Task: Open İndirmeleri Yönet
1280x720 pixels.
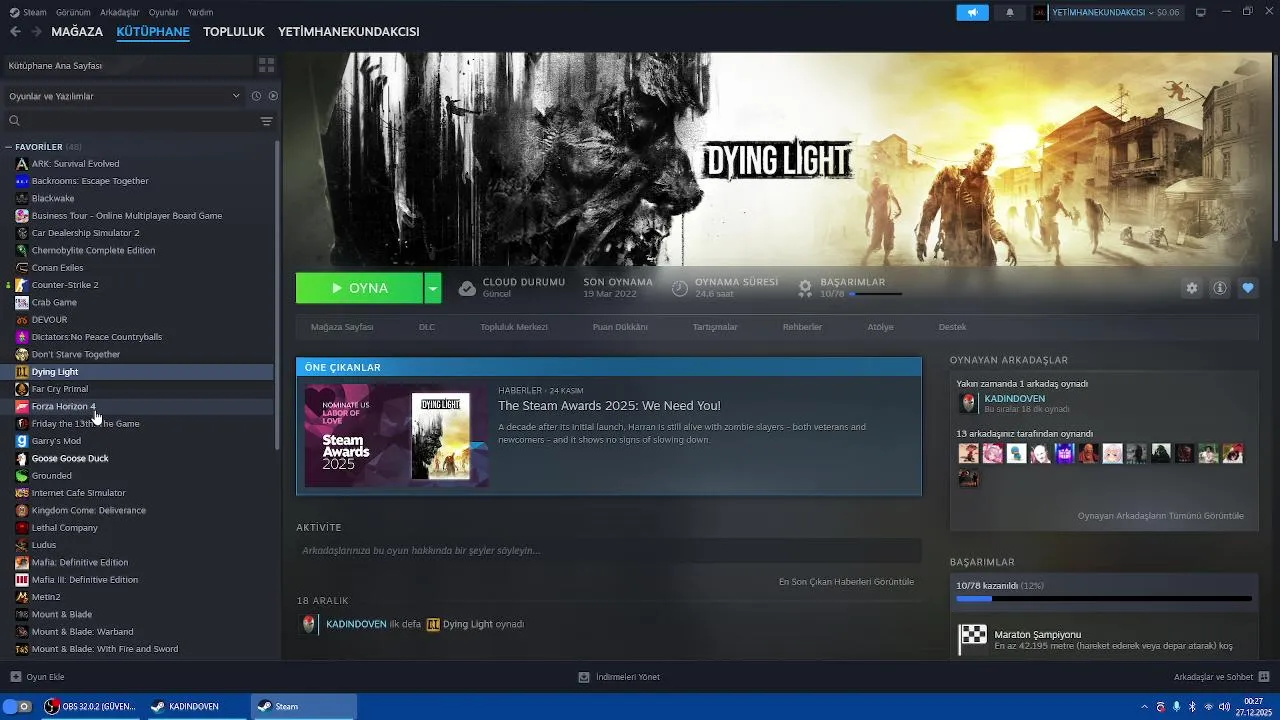Action: (x=619, y=677)
